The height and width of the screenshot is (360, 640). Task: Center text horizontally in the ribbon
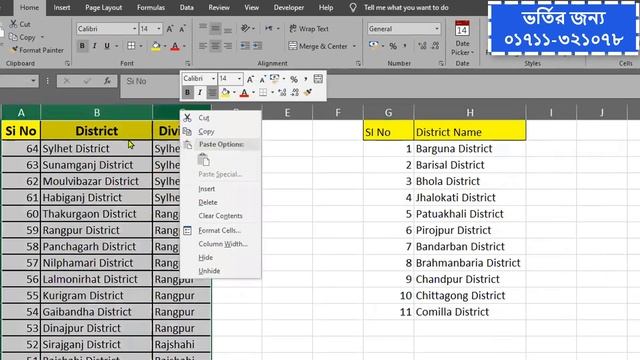(x=215, y=46)
